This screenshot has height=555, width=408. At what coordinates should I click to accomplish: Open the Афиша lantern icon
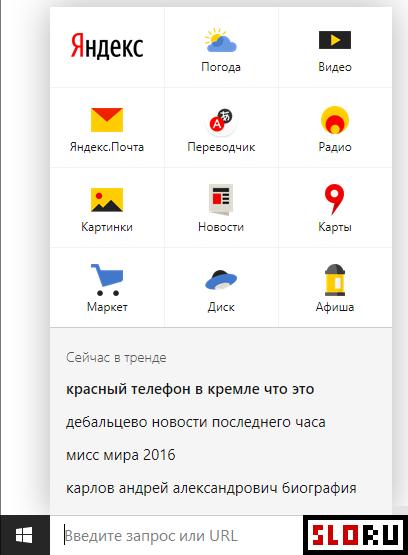coord(335,280)
